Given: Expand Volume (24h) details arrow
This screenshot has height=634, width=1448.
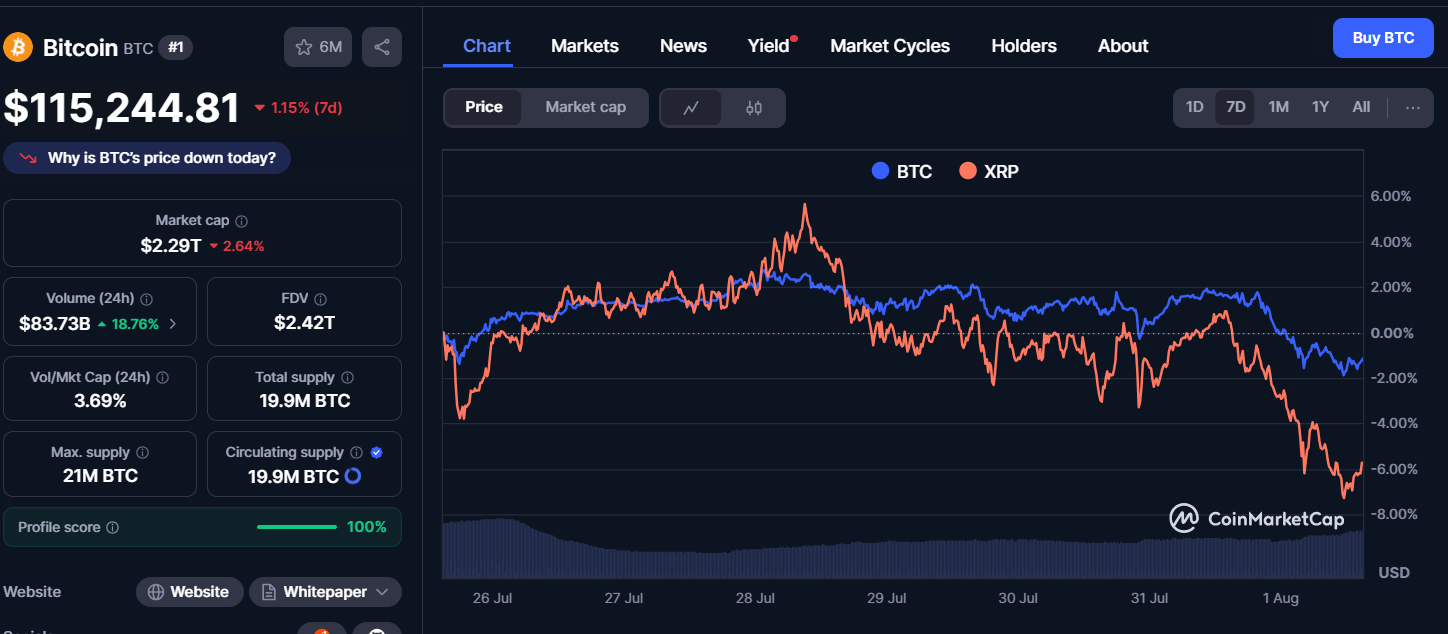Looking at the screenshot, I should point(173,324).
